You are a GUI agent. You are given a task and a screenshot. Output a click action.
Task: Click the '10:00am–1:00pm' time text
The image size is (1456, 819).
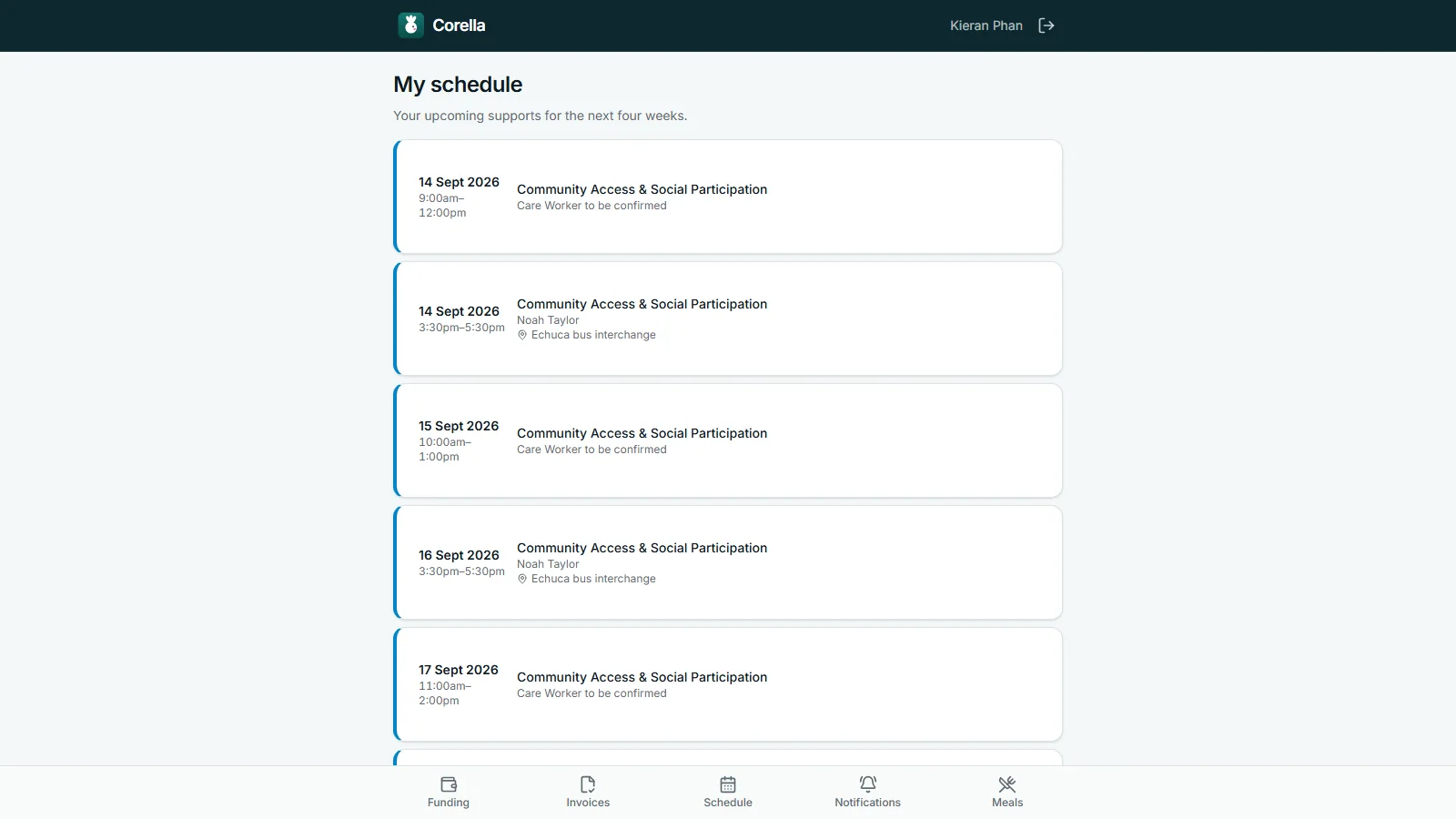pos(445,450)
